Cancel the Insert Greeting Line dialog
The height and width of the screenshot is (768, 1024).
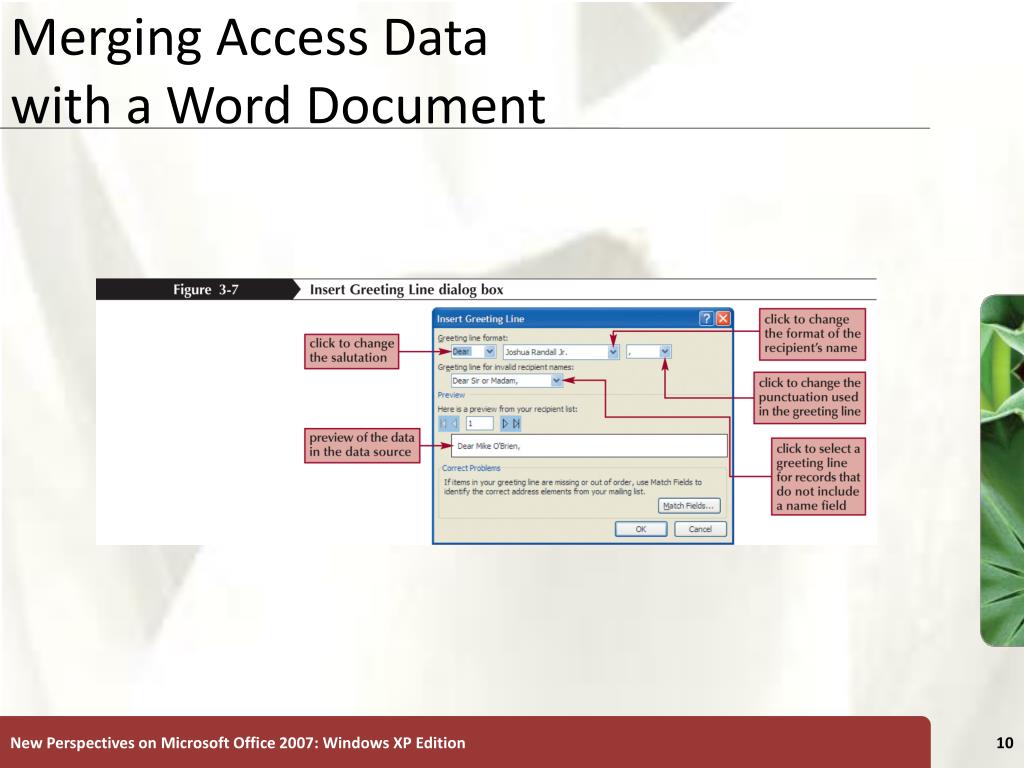tap(700, 529)
